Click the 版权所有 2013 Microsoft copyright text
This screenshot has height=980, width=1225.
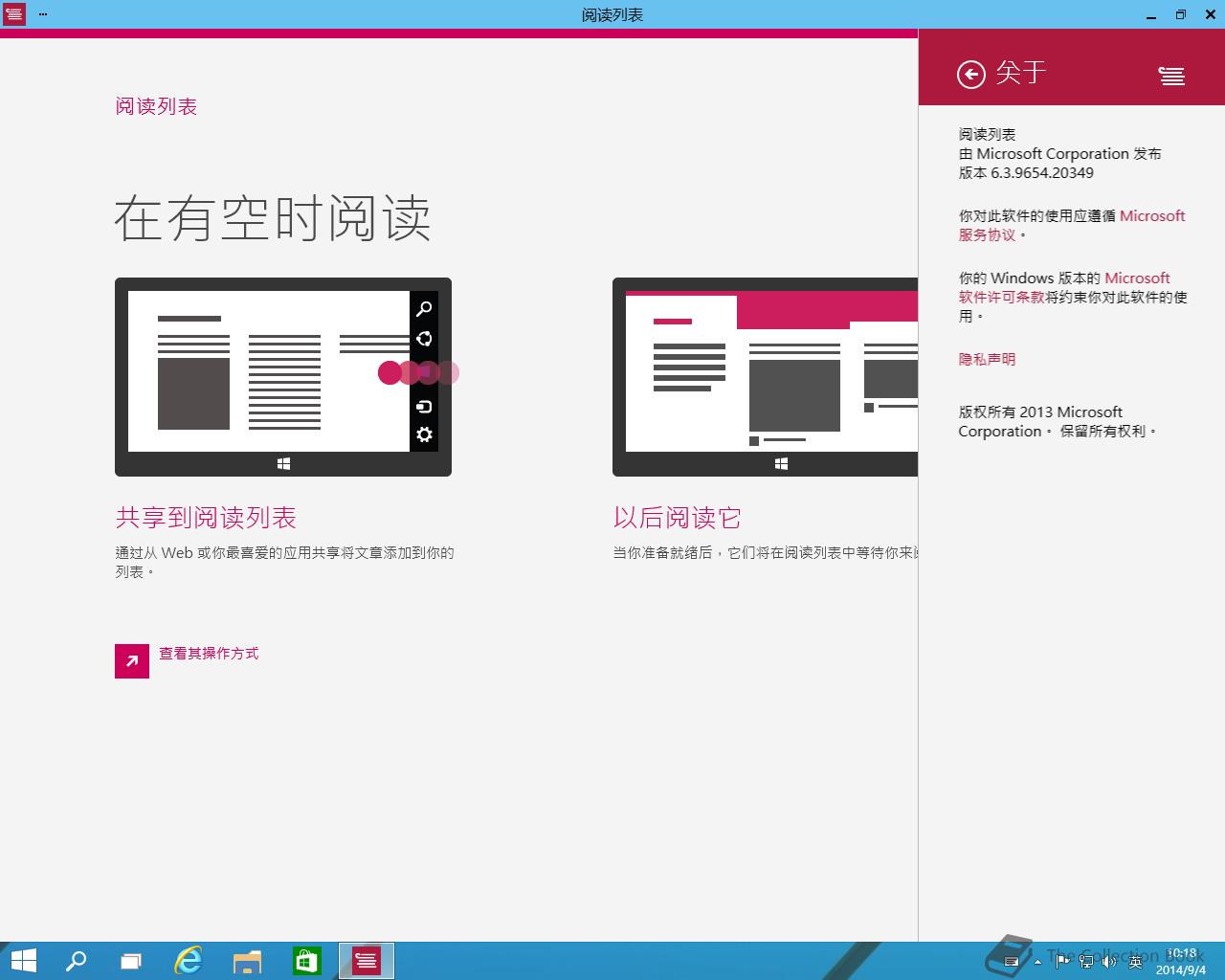1058,421
